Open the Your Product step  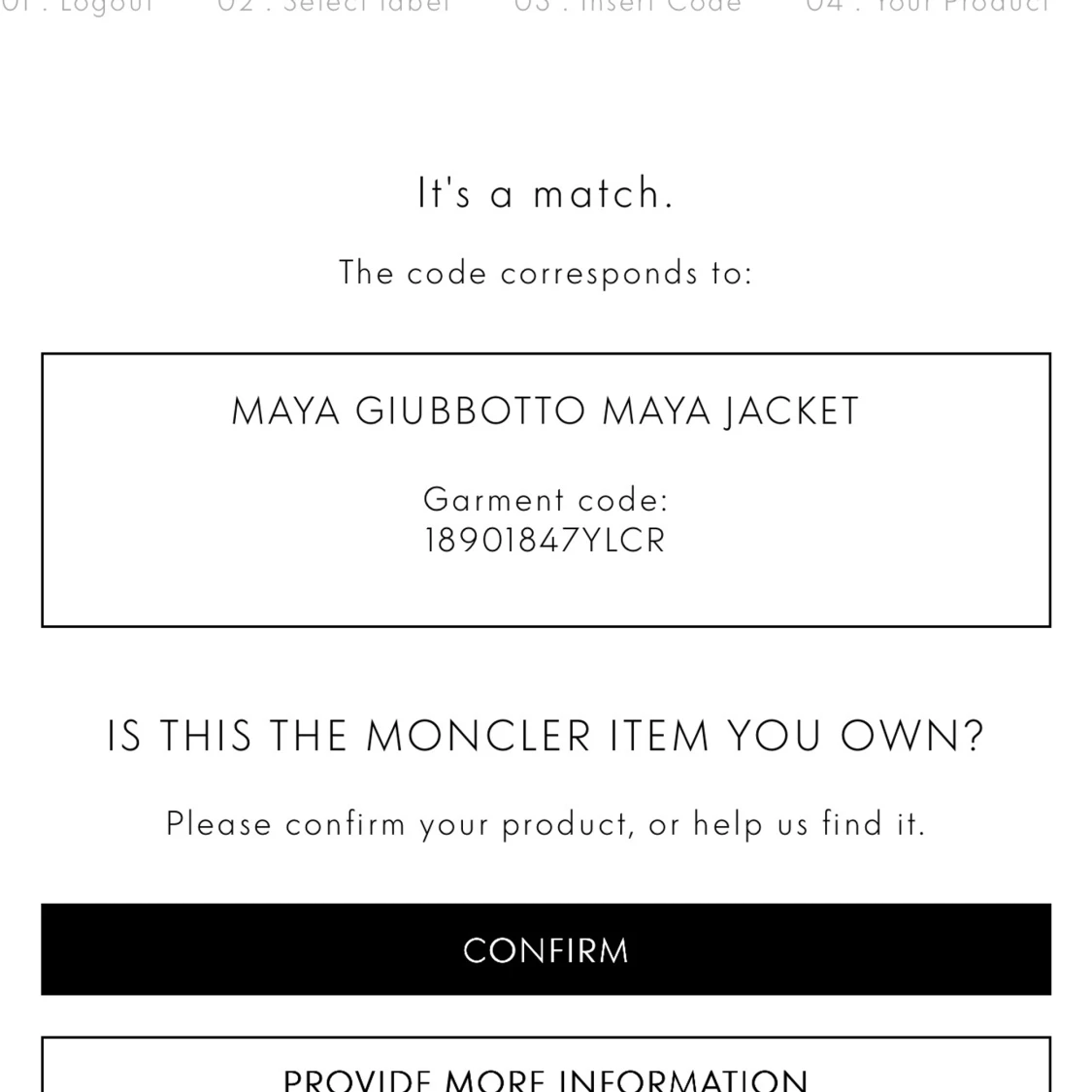927,6
